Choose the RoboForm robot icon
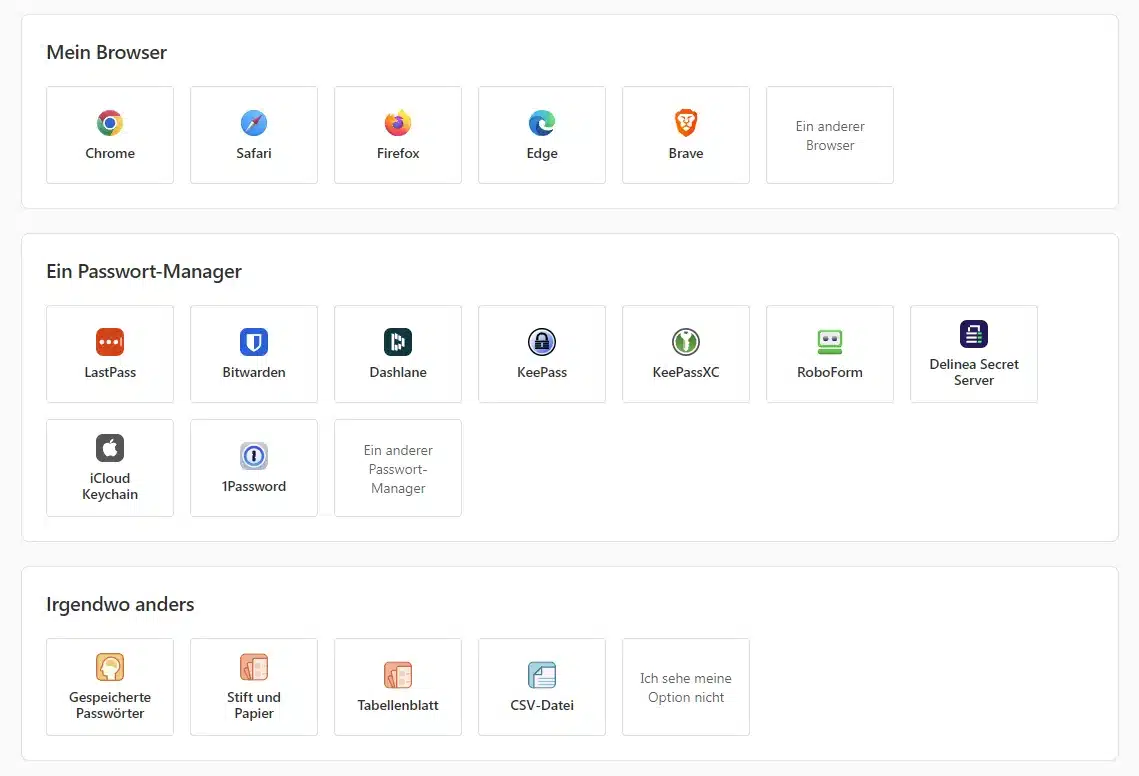The height and width of the screenshot is (776, 1139). pos(830,341)
